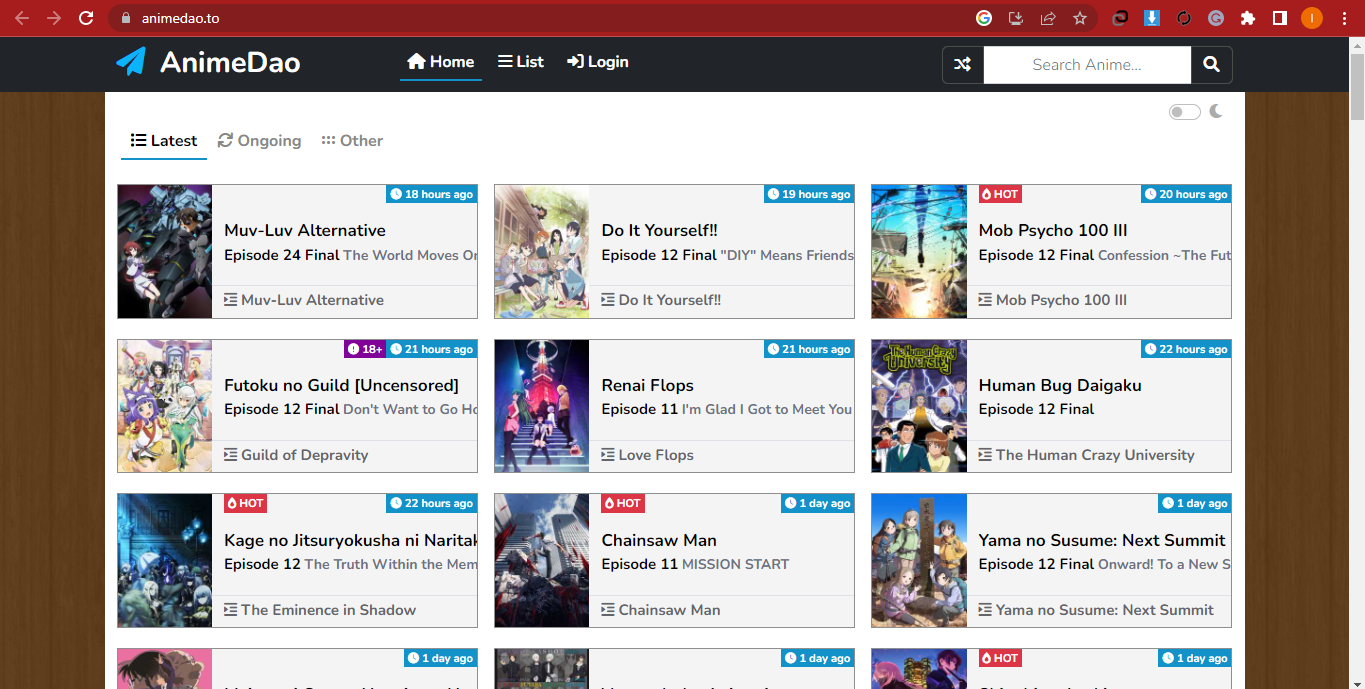Open The Human Crazy University series link
Screen dimensions: 1365x689
tap(1087, 455)
